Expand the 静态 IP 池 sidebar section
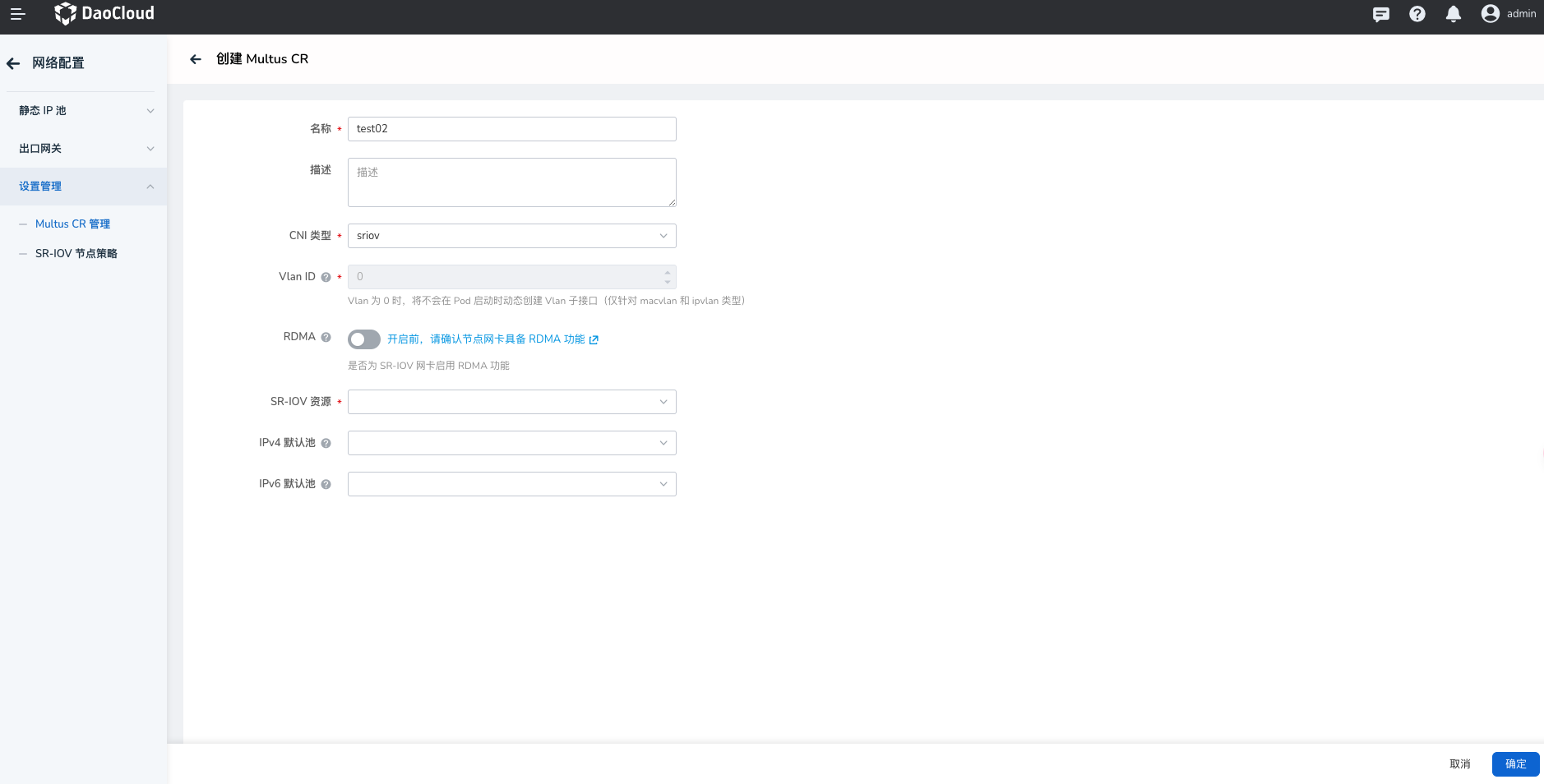 (x=84, y=111)
